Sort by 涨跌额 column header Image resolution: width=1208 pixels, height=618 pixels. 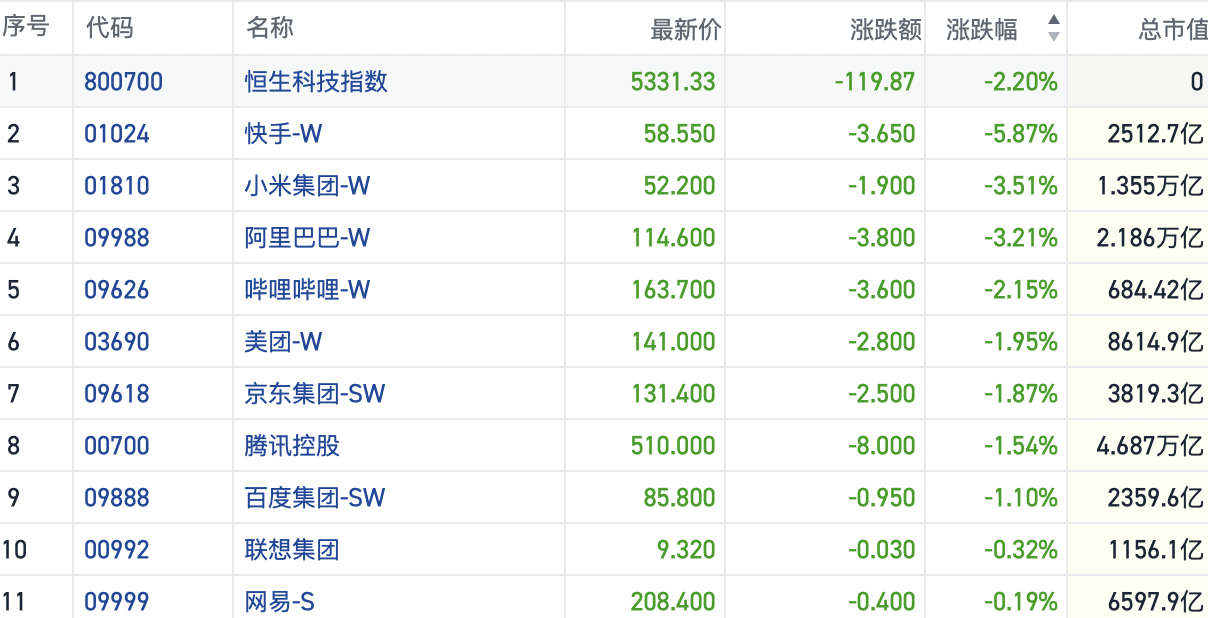(885, 29)
